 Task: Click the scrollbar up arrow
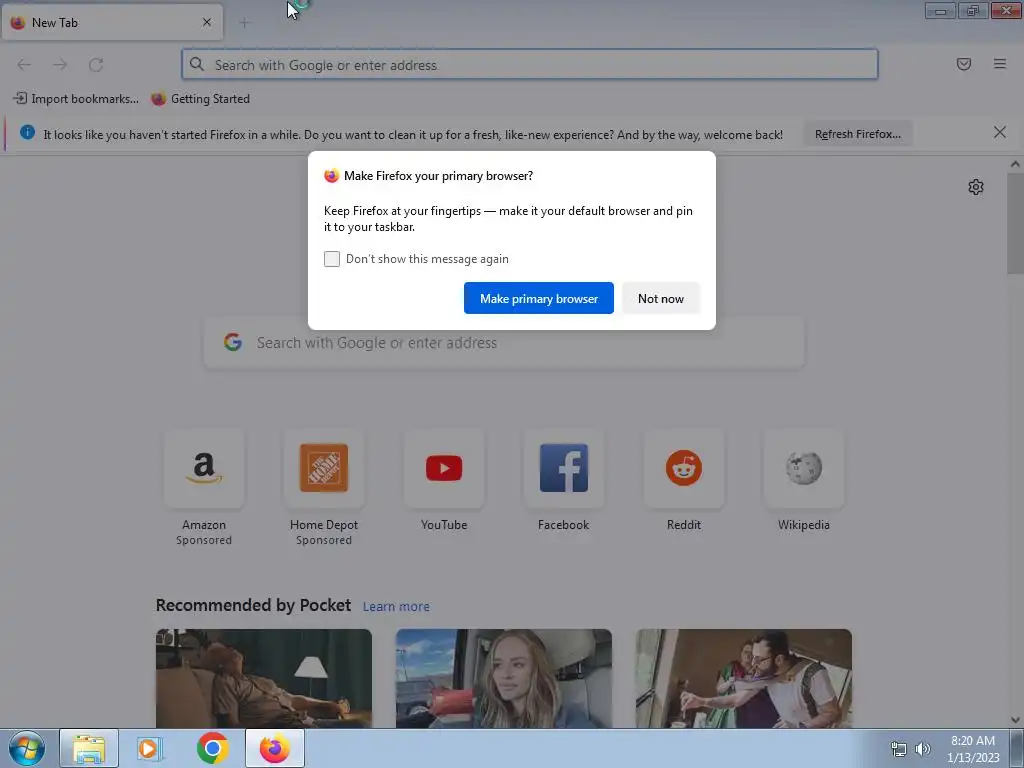(x=1015, y=165)
